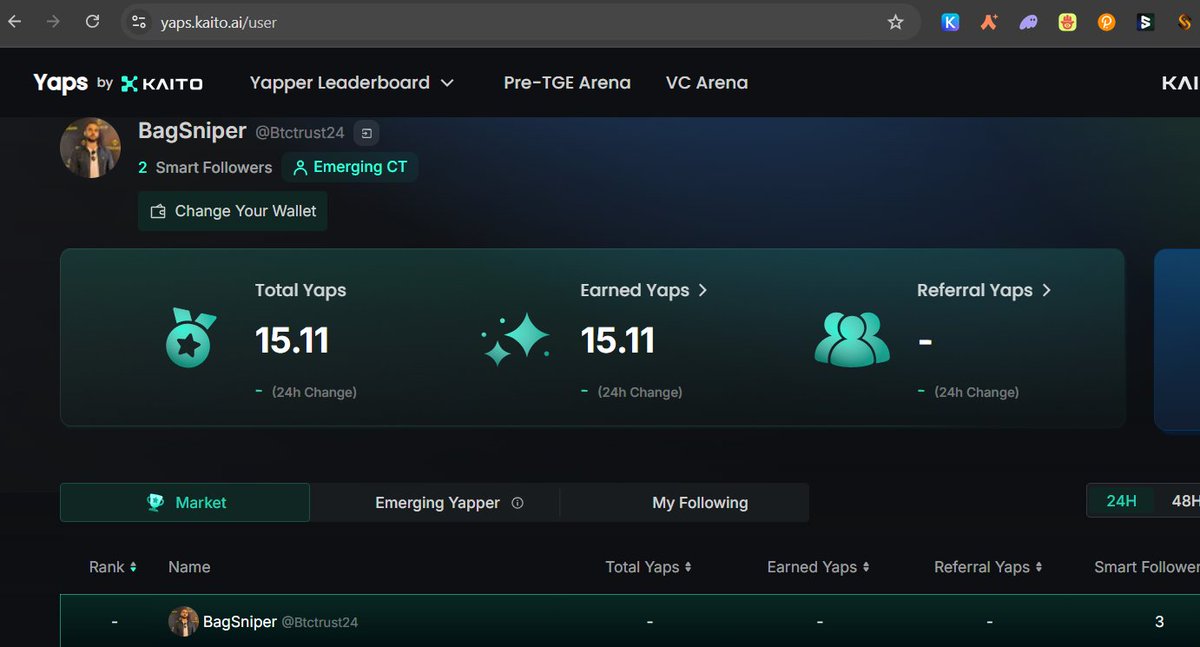Click the 2 Smart Followers link
This screenshot has width=1200, height=647.
coord(205,167)
